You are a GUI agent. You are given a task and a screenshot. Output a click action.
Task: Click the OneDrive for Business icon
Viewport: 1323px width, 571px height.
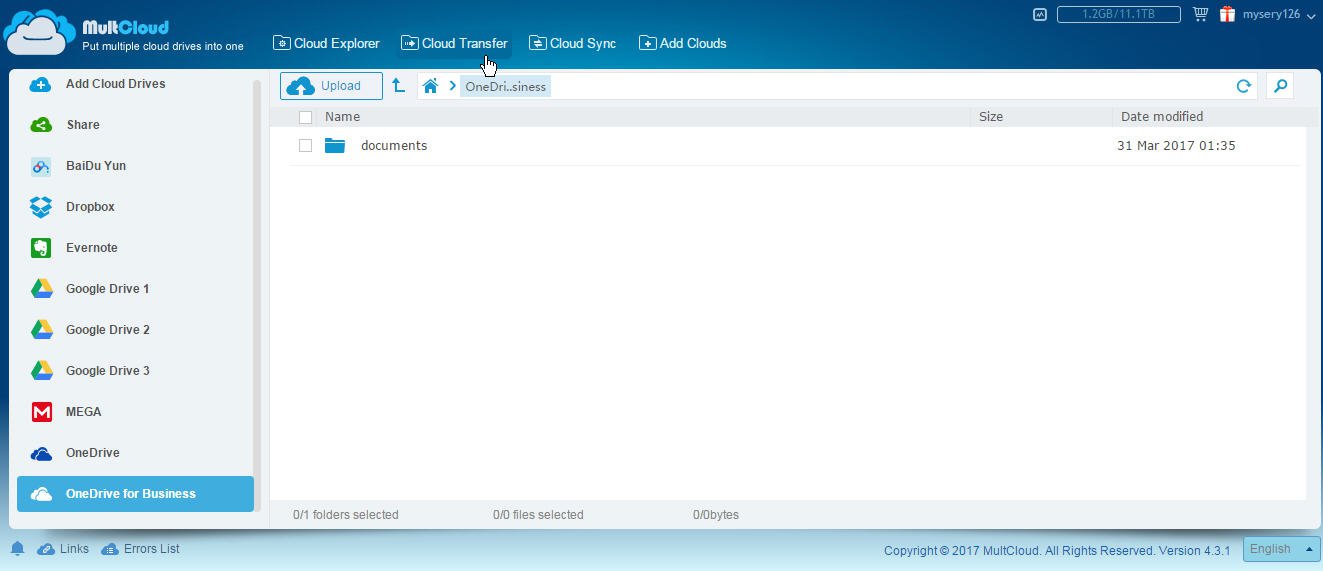(x=41, y=494)
